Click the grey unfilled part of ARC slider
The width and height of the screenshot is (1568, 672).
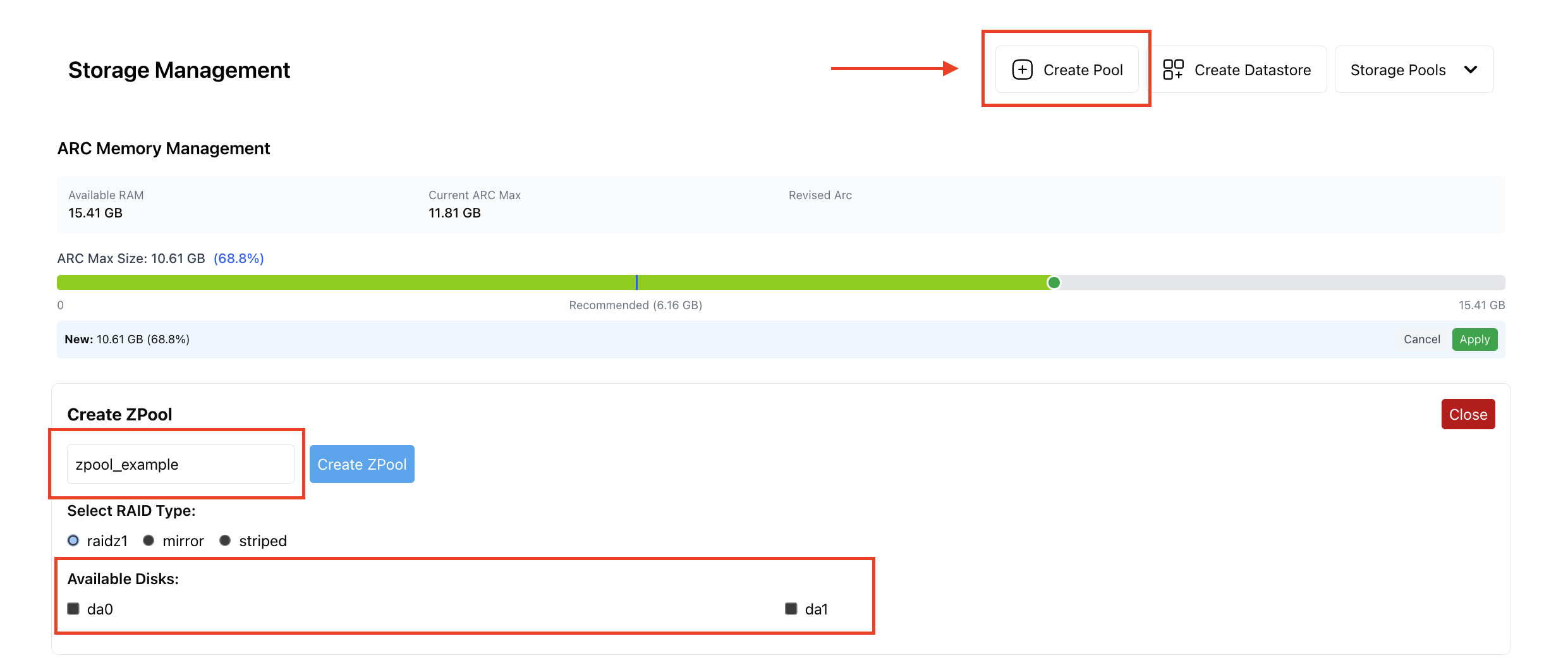(x=1283, y=283)
